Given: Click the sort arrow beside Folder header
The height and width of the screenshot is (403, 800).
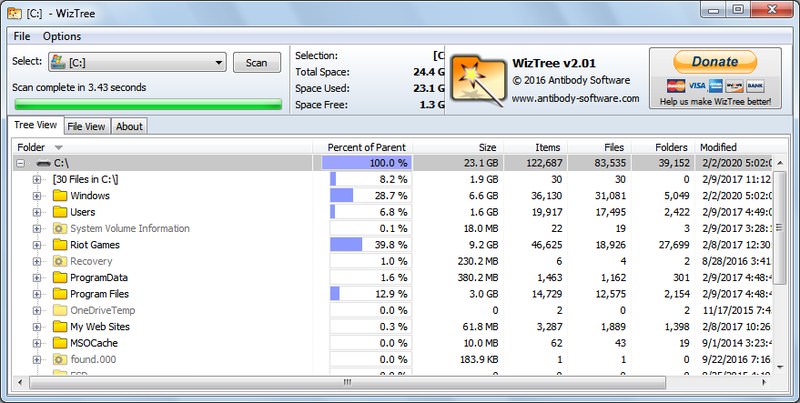Looking at the screenshot, I should [59, 148].
